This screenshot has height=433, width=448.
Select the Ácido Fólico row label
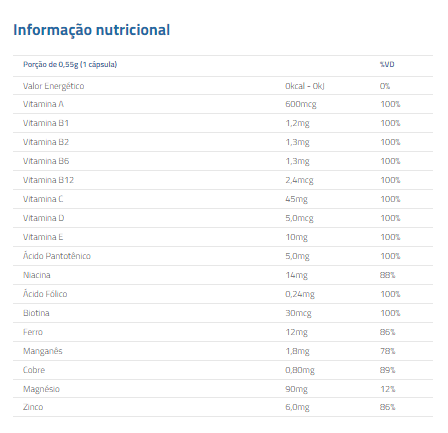[x=45, y=294]
